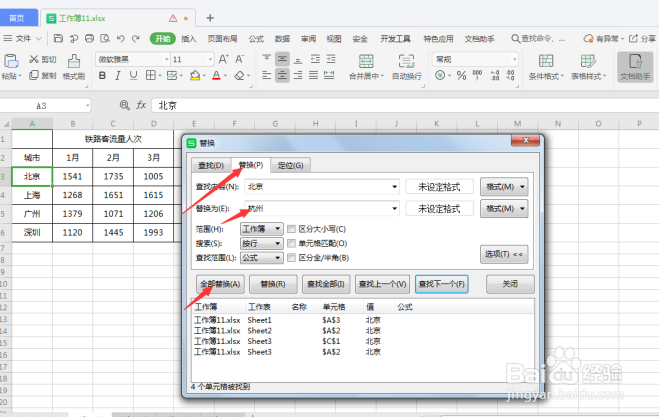Screen dimensions: 659x417
Task: Click the Format Painter brush icon
Action: [x=74, y=61]
